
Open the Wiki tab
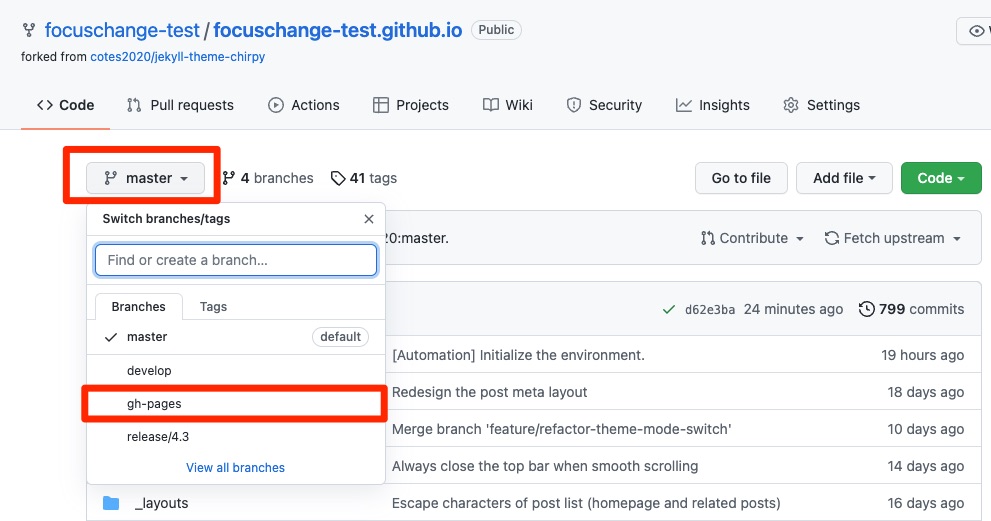508,105
